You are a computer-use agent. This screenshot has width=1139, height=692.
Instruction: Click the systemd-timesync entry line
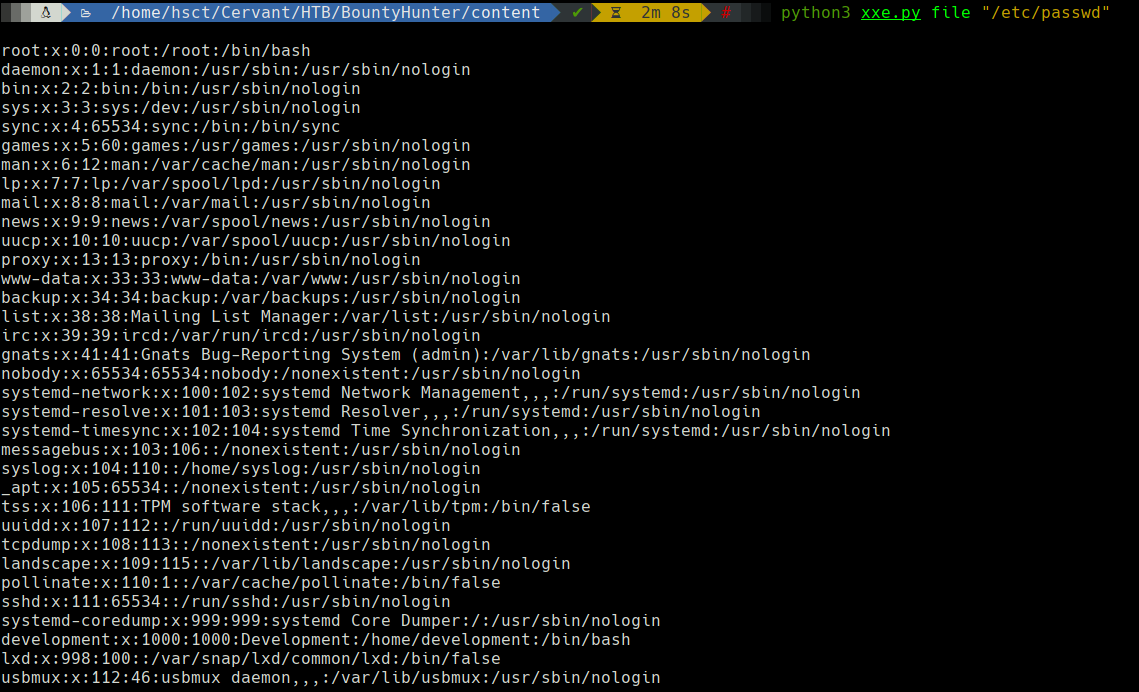pyautogui.click(x=445, y=431)
